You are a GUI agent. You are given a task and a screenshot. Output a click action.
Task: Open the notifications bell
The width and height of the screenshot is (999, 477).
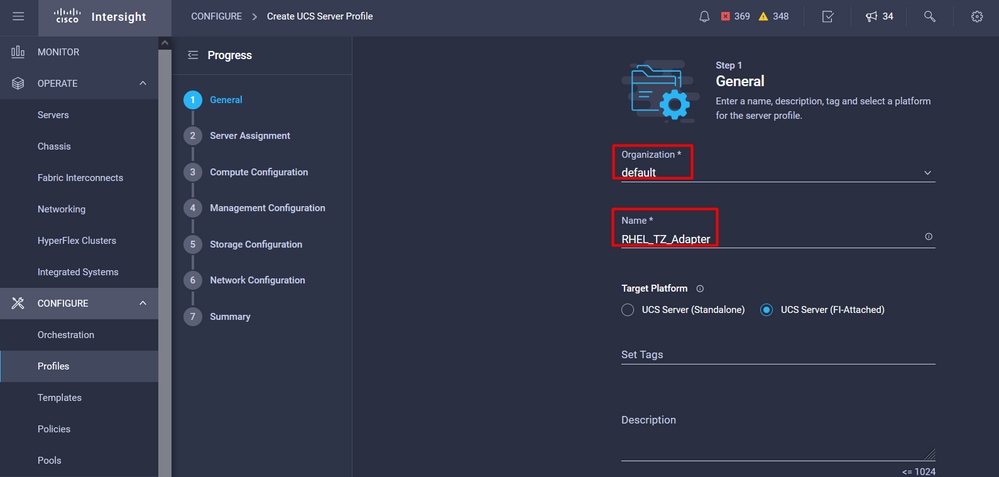(x=704, y=17)
